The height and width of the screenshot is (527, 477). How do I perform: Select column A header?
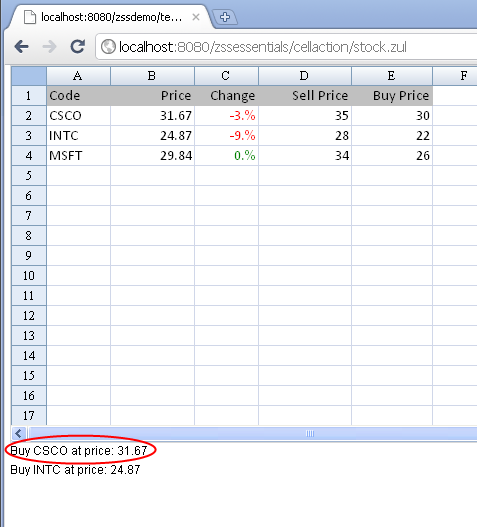tap(78, 76)
